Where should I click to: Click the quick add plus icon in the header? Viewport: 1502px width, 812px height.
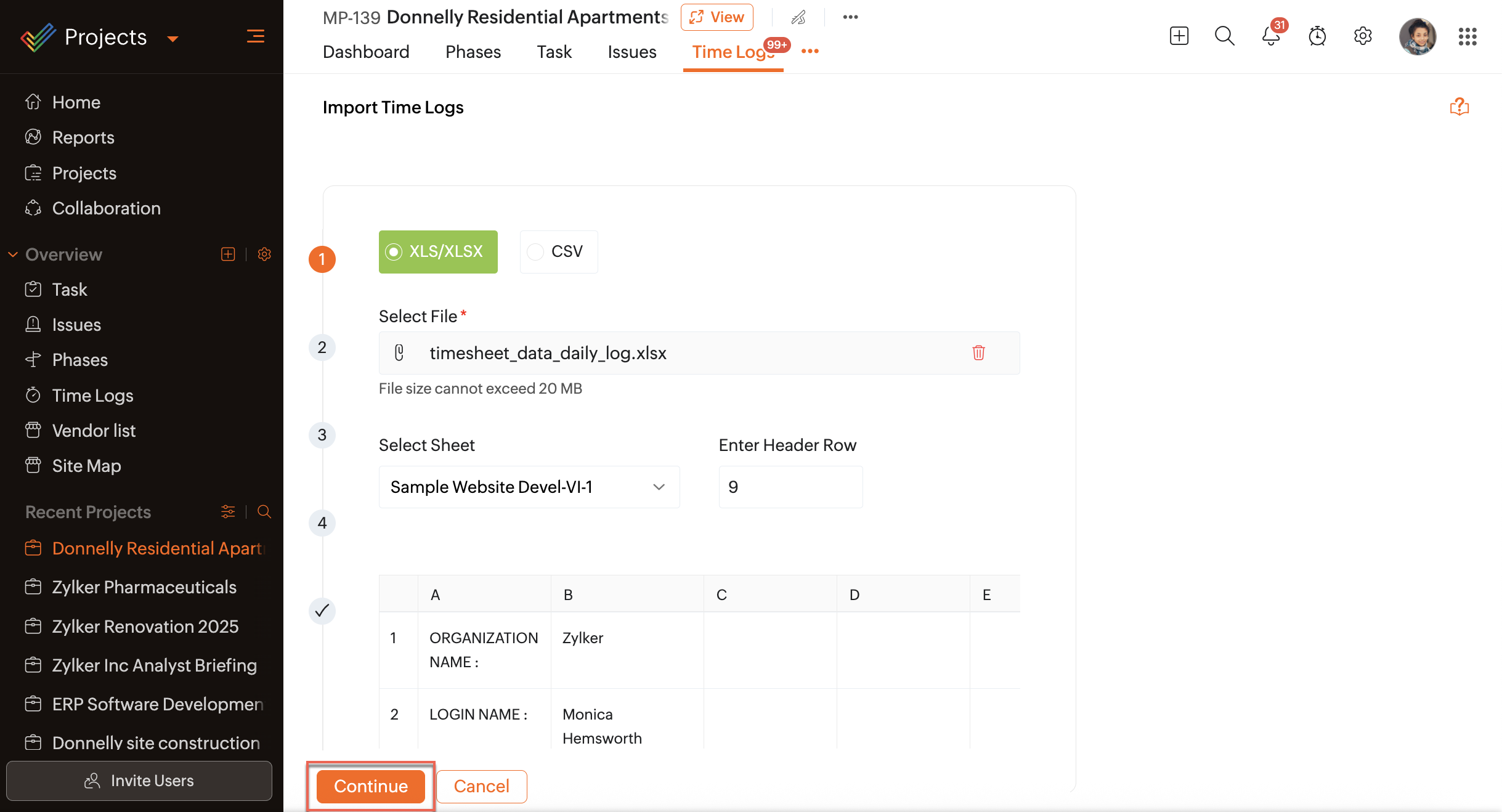[1179, 36]
